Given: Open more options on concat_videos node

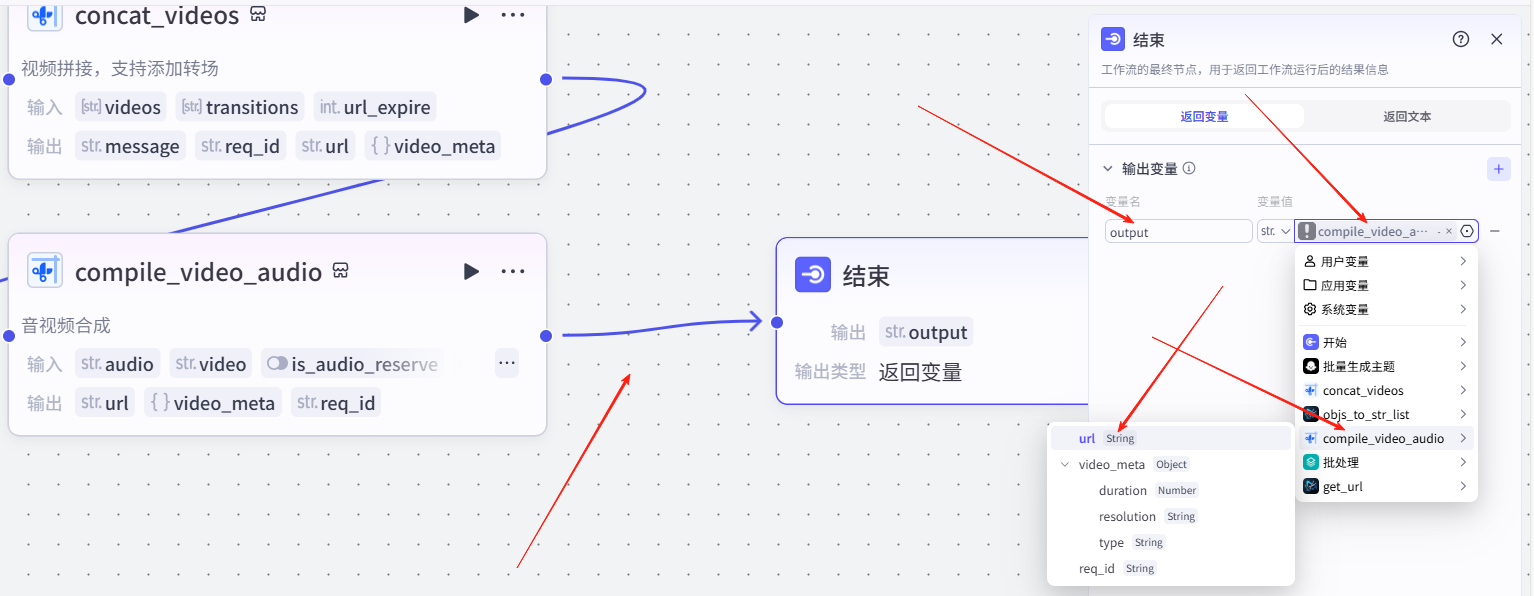Looking at the screenshot, I should (513, 15).
